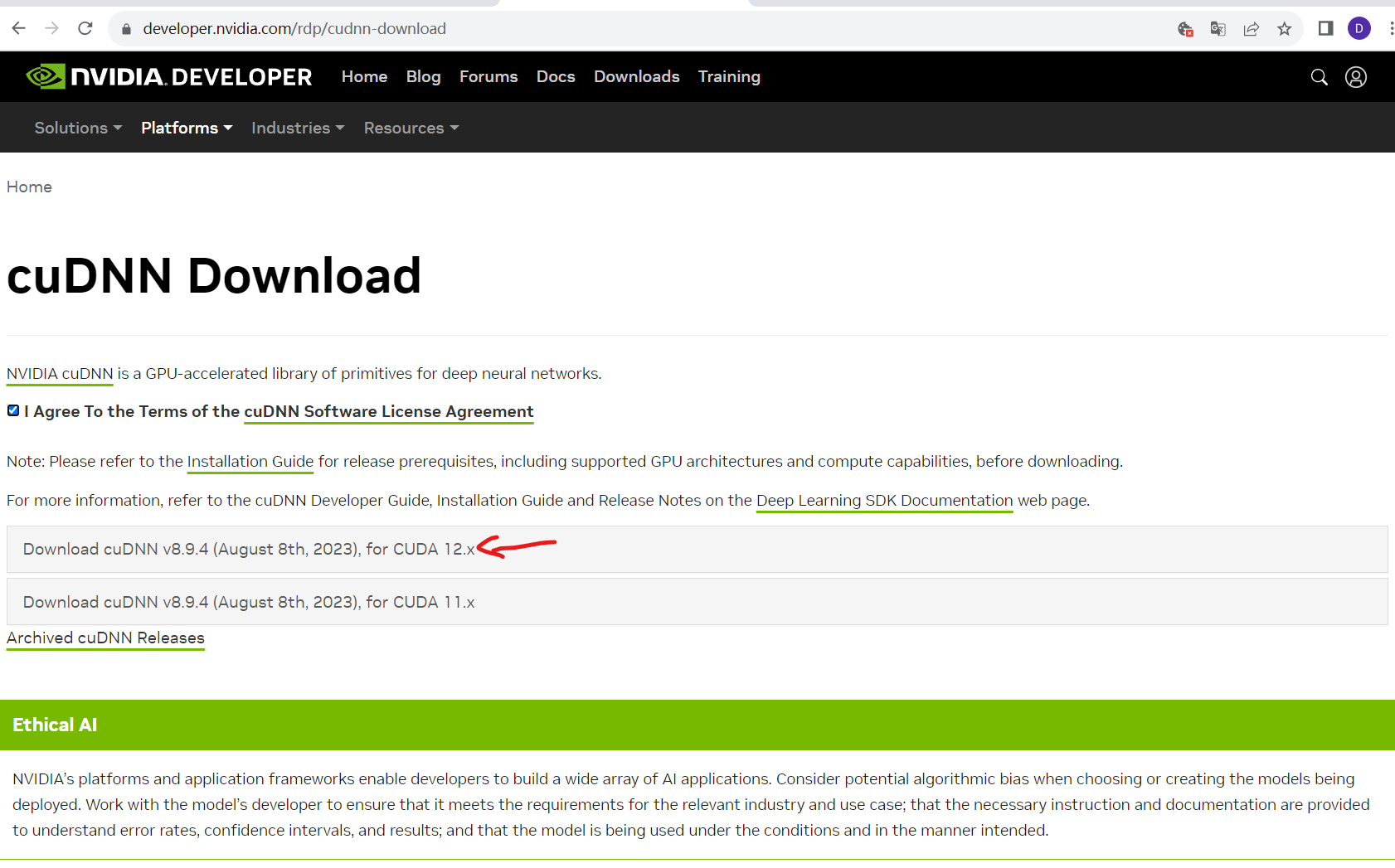Open the Docs nav item

(x=556, y=76)
